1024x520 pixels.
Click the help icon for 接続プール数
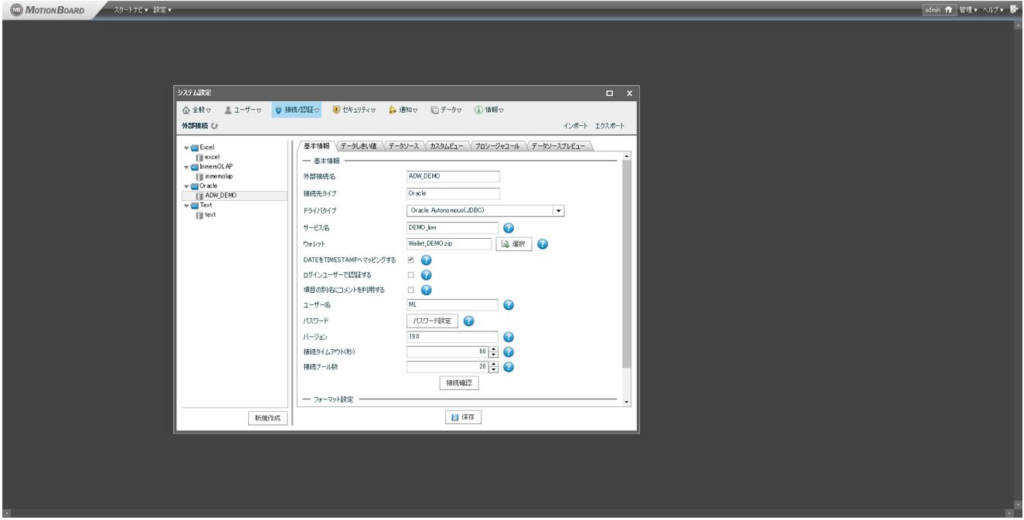(x=508, y=367)
